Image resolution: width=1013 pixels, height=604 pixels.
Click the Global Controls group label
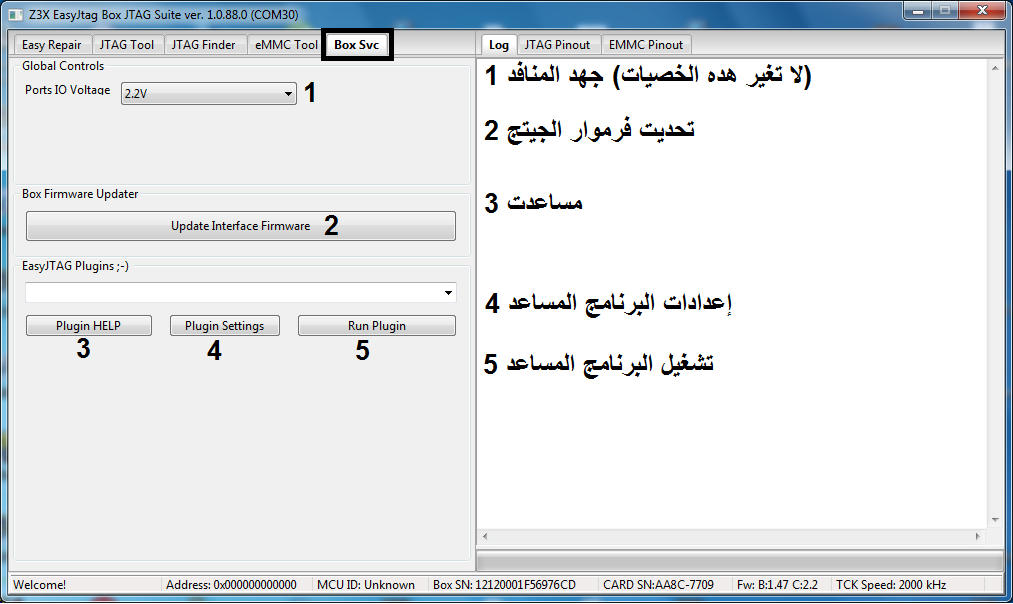[x=63, y=66]
